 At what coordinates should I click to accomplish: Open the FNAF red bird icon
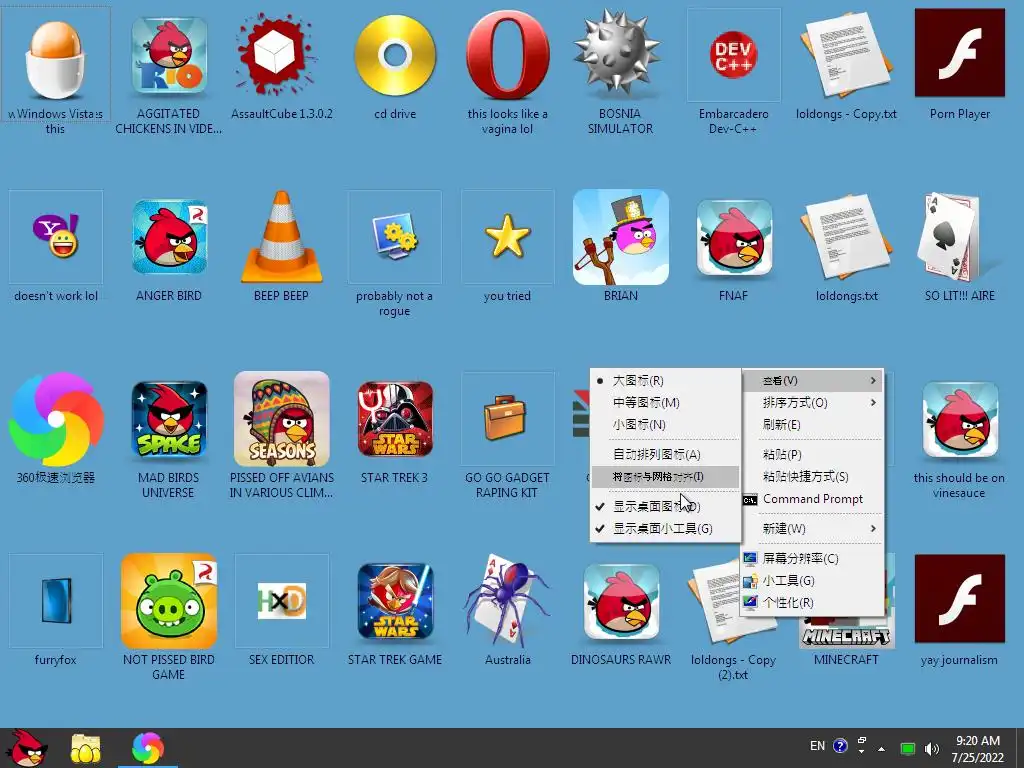coord(733,238)
